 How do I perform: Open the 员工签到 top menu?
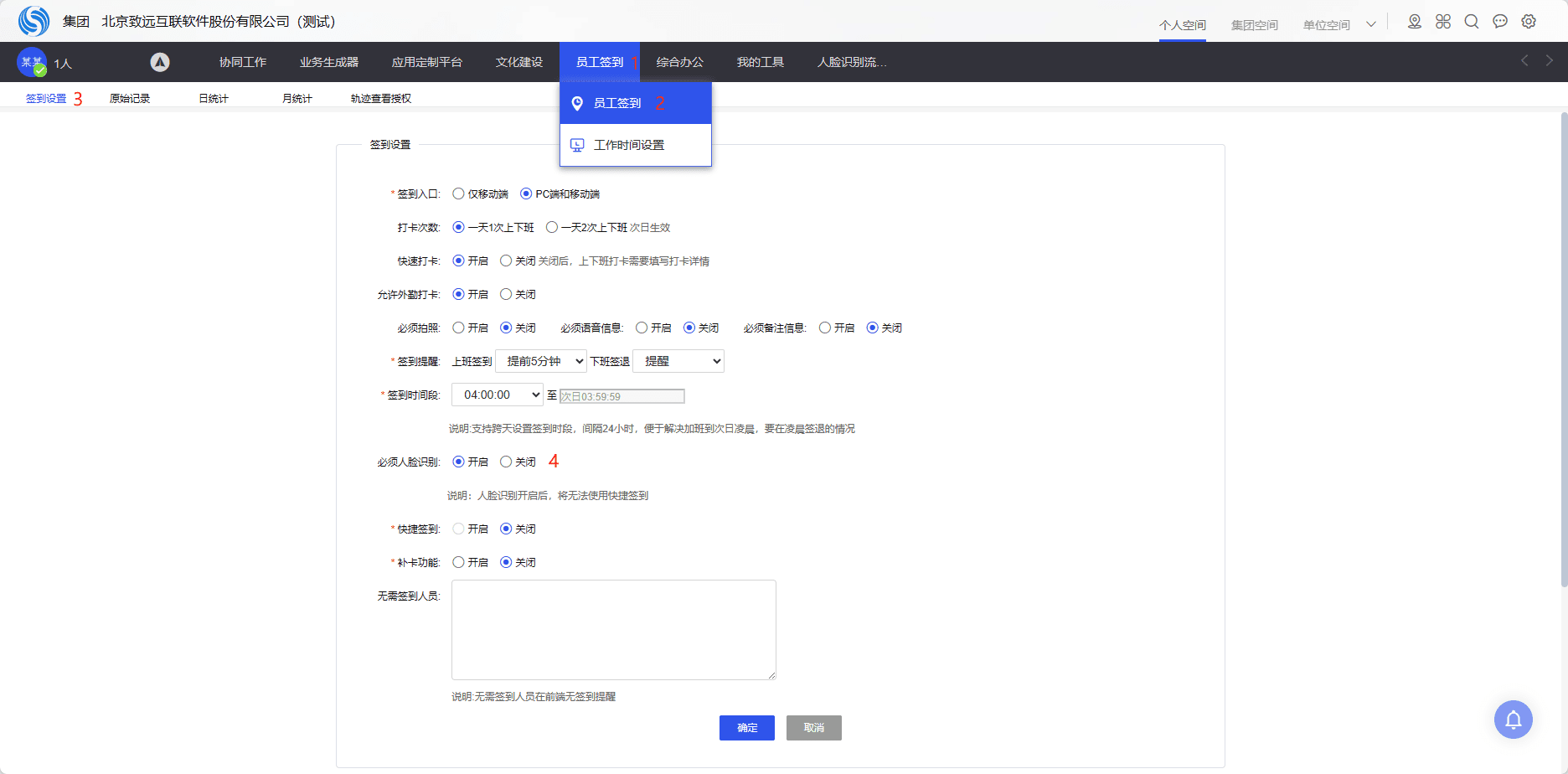pos(600,62)
